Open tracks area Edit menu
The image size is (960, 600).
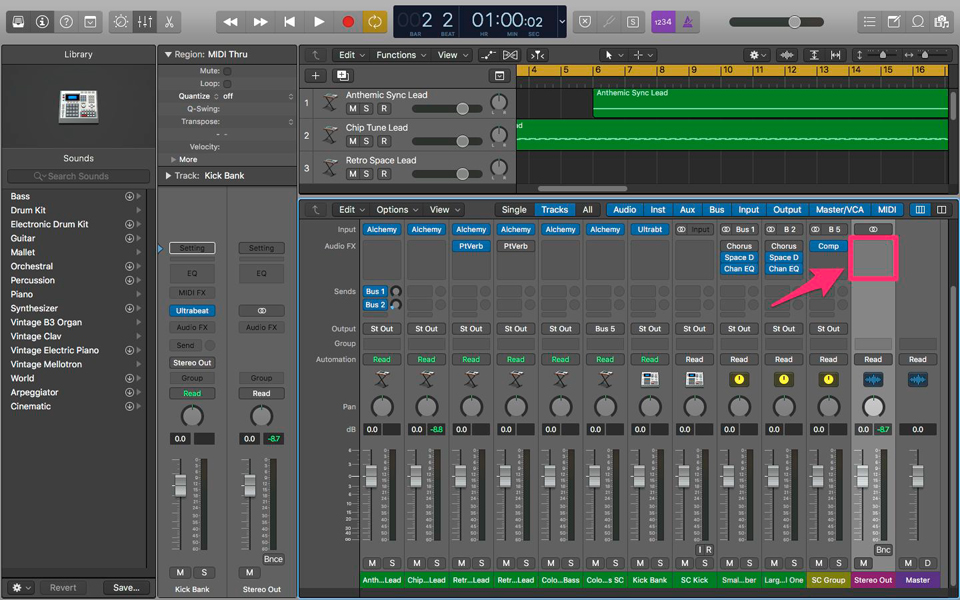pos(351,55)
